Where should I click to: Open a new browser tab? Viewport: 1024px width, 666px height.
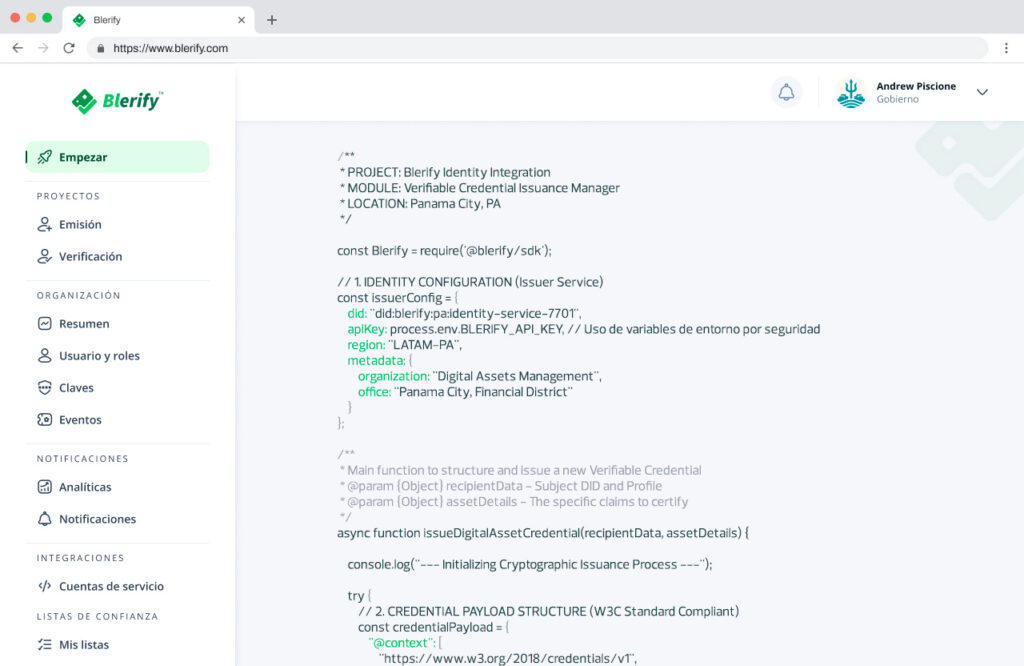click(272, 20)
